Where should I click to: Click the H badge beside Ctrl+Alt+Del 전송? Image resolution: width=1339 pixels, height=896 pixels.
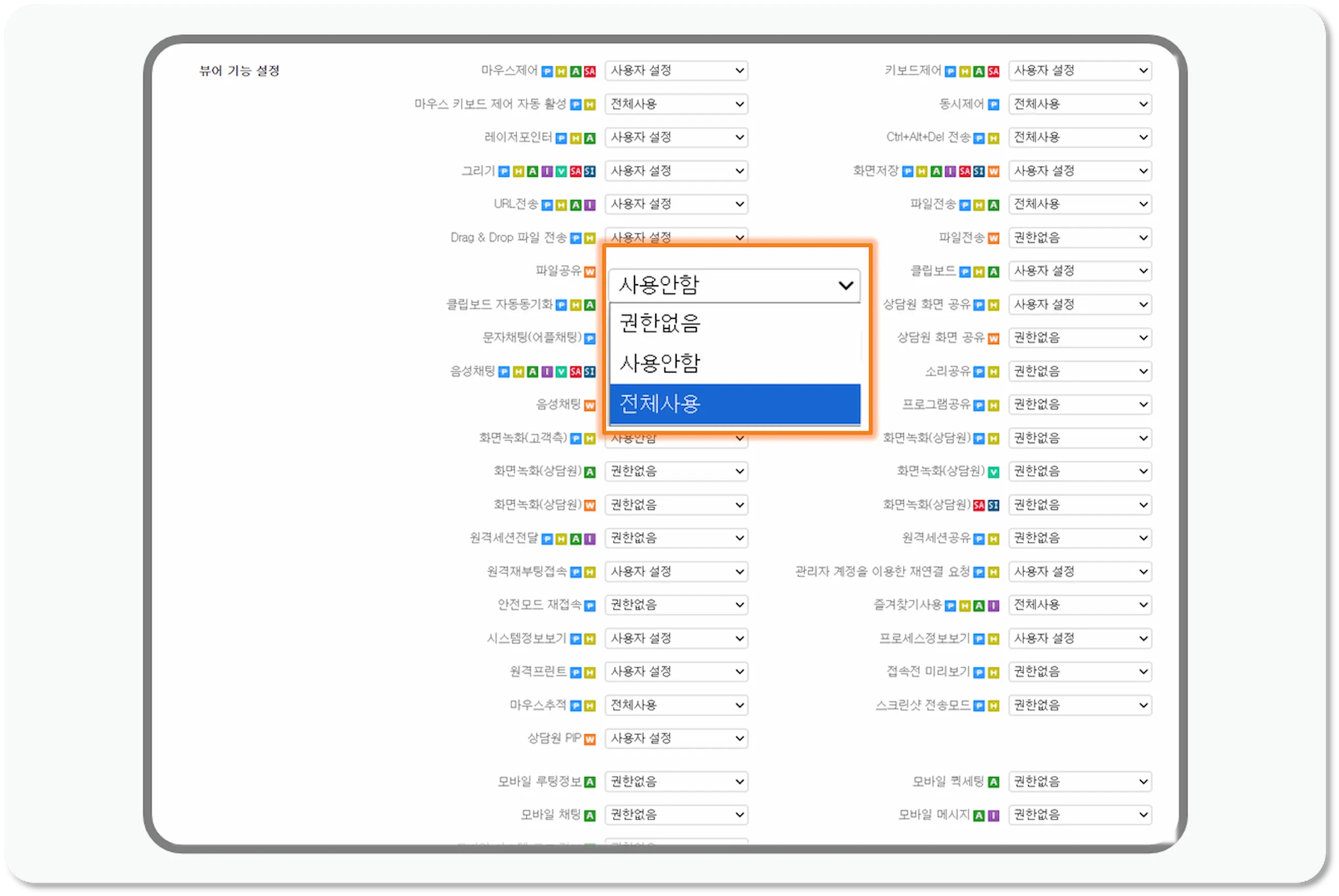995,138
